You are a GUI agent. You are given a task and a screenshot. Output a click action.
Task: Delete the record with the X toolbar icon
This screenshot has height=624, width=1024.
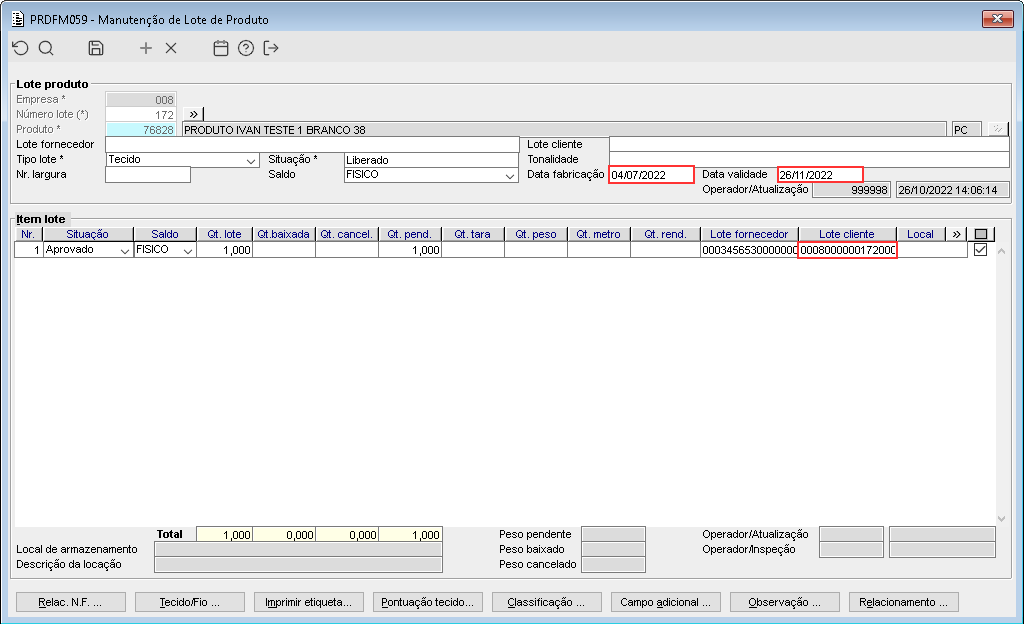click(171, 48)
